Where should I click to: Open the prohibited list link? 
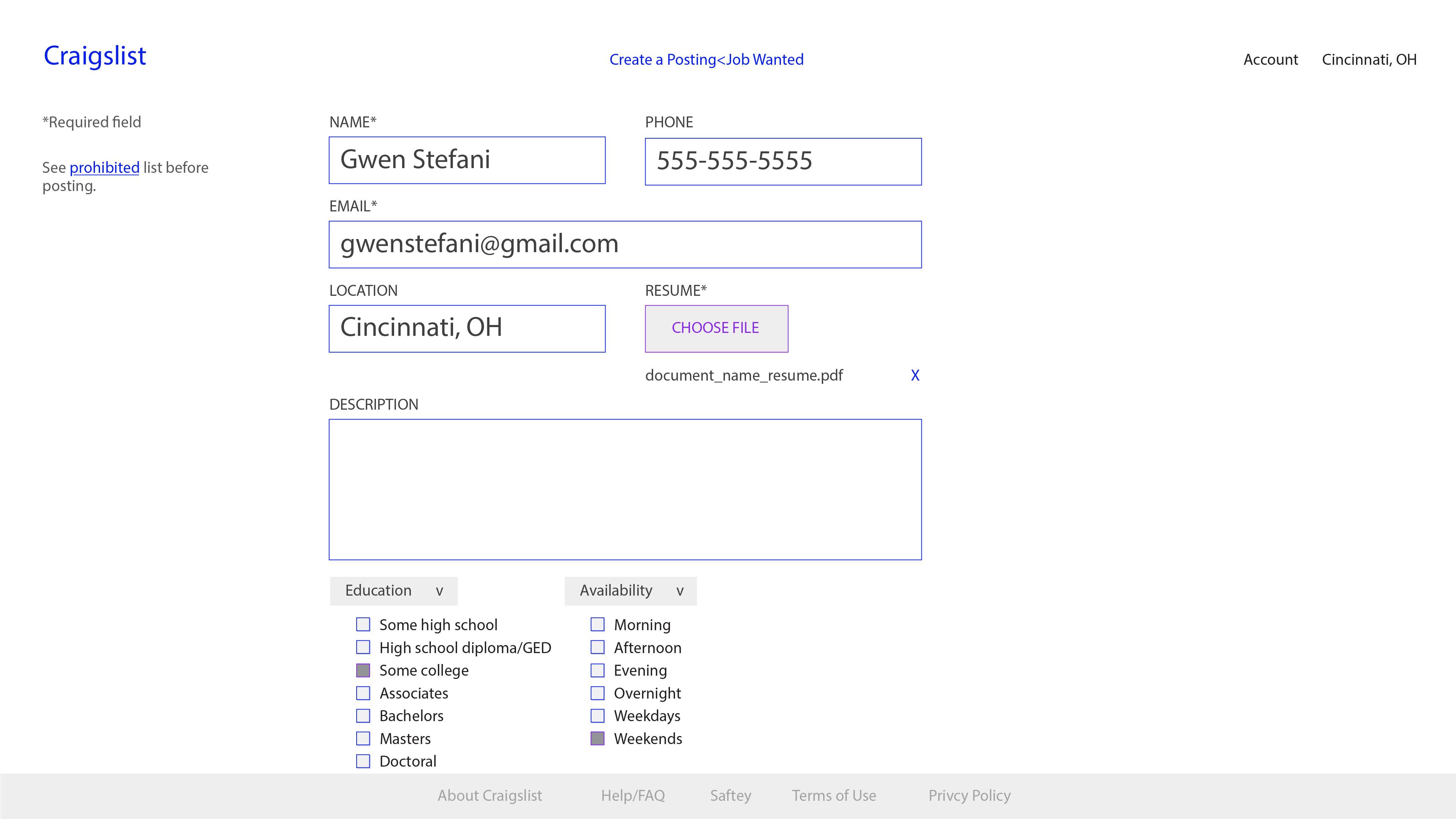[x=104, y=168]
